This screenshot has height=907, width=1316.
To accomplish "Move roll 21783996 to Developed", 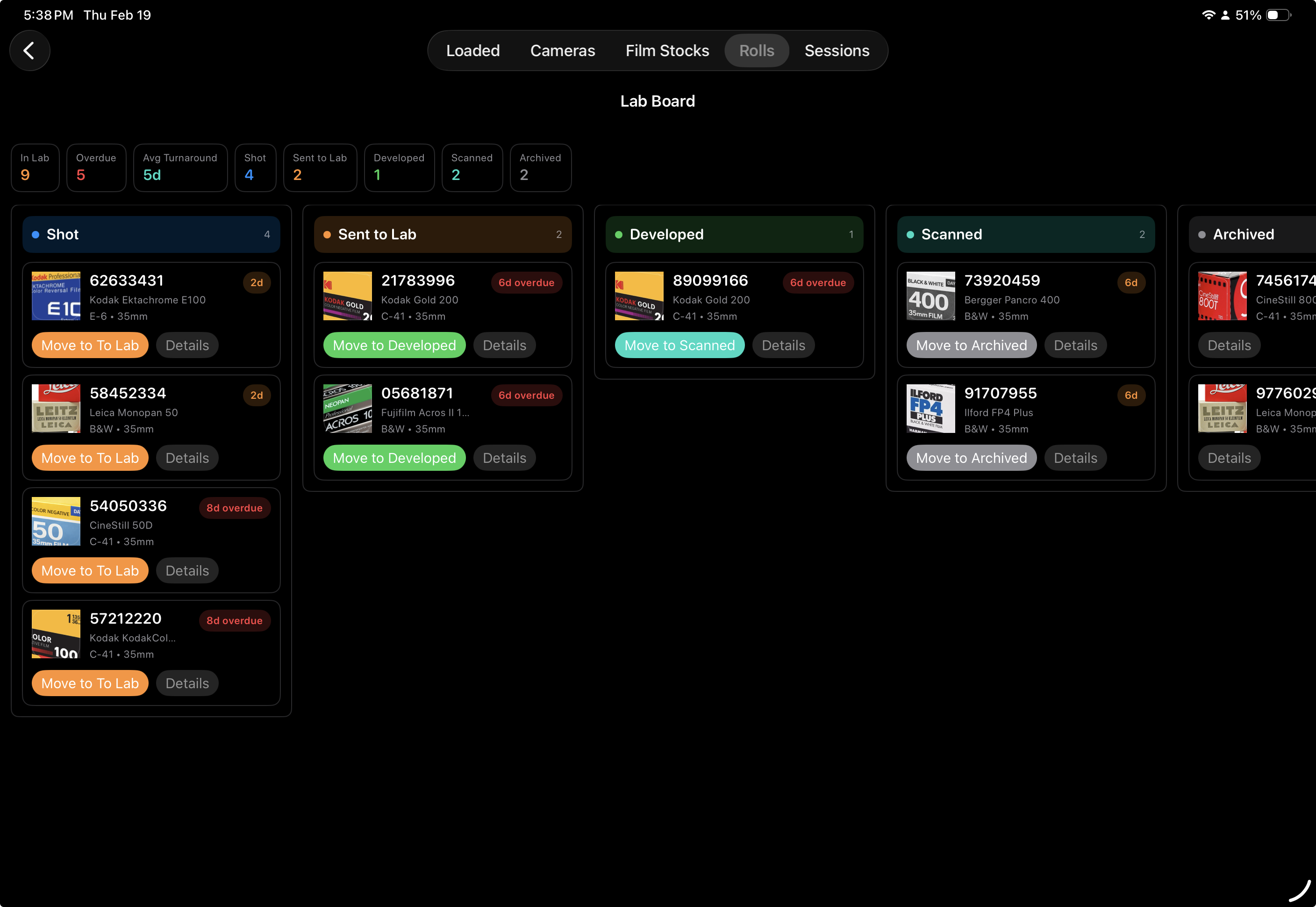I will (393, 345).
